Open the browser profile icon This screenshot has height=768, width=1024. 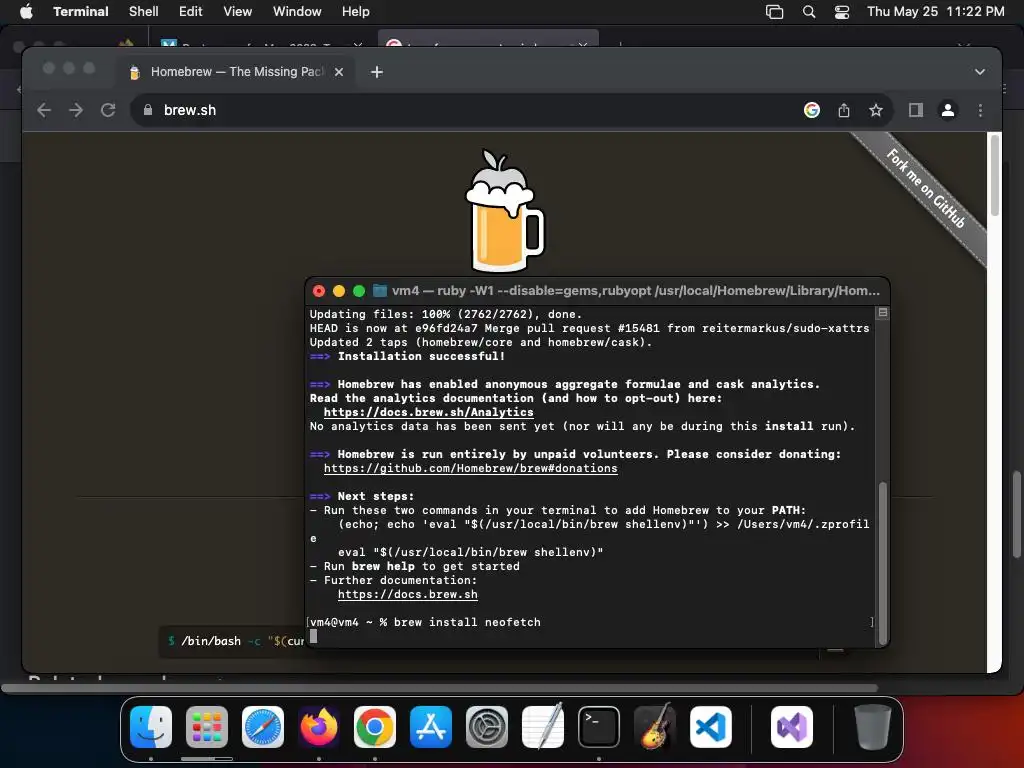[x=948, y=110]
